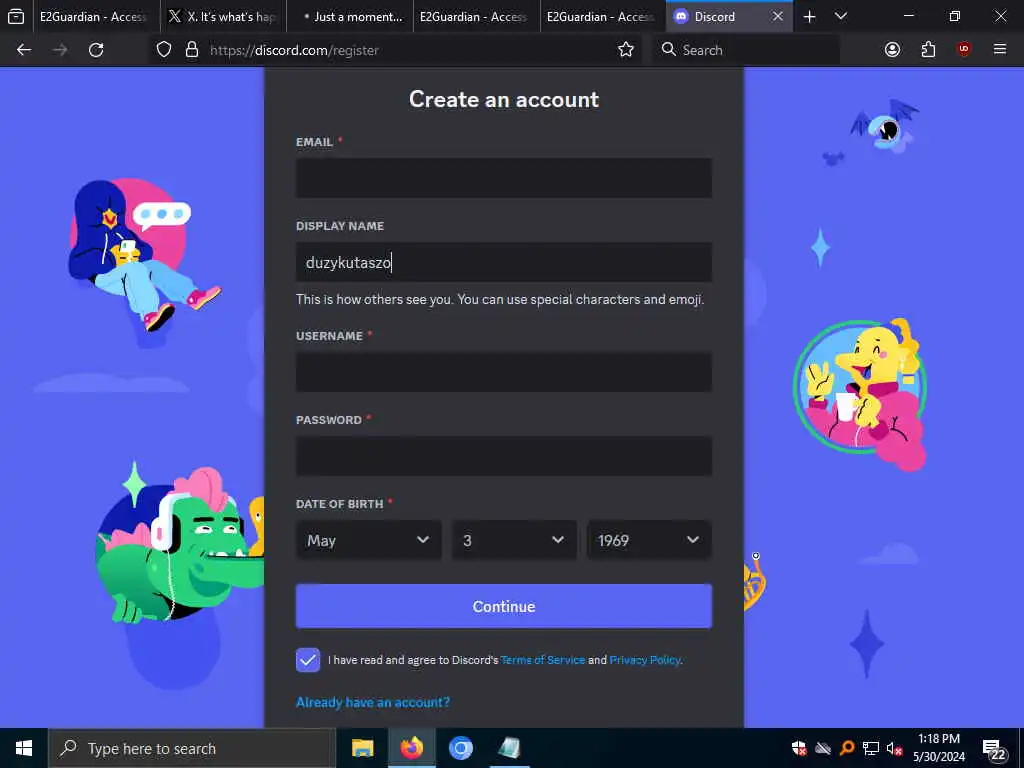
Task: Open the blue circle taskbar app
Action: pos(460,748)
